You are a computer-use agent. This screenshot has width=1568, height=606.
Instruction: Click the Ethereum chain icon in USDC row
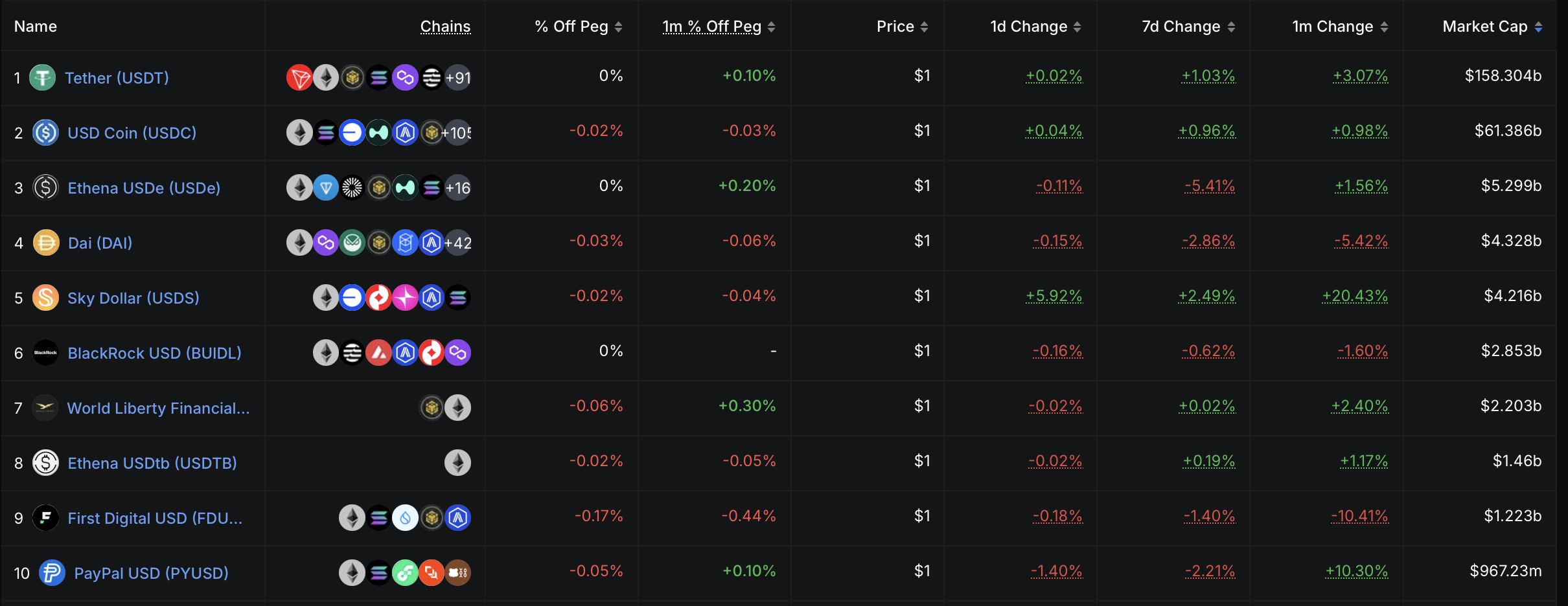(x=299, y=133)
